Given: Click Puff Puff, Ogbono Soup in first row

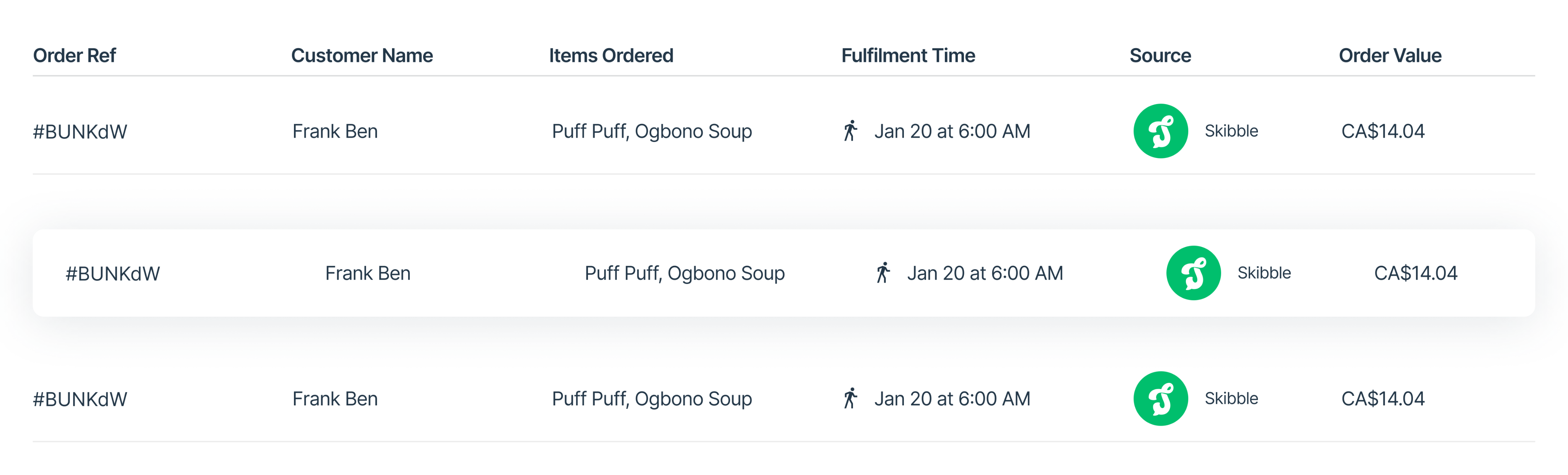Looking at the screenshot, I should (x=651, y=132).
